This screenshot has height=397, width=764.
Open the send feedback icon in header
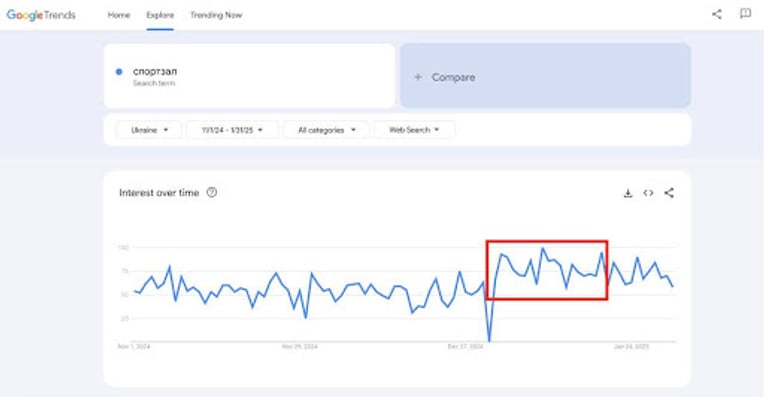745,14
